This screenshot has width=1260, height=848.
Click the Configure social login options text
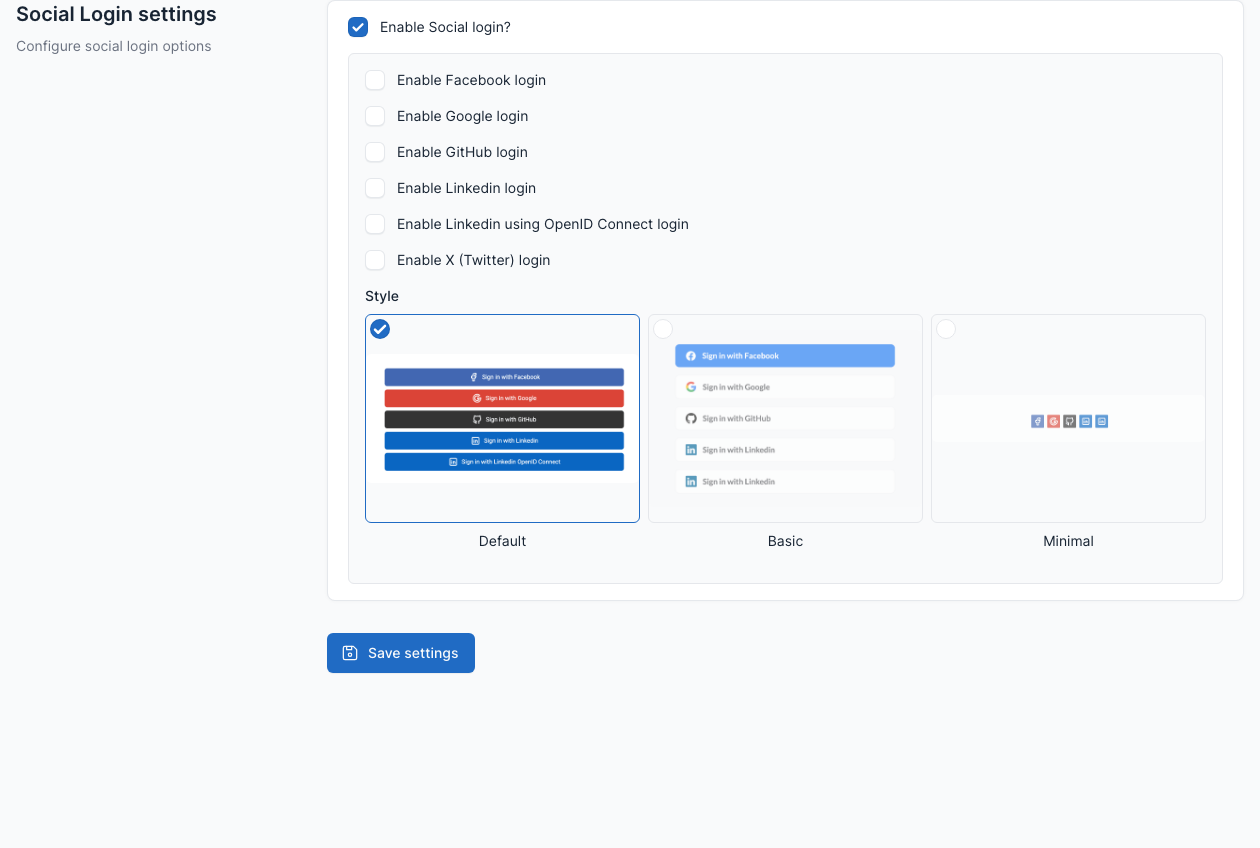click(114, 46)
